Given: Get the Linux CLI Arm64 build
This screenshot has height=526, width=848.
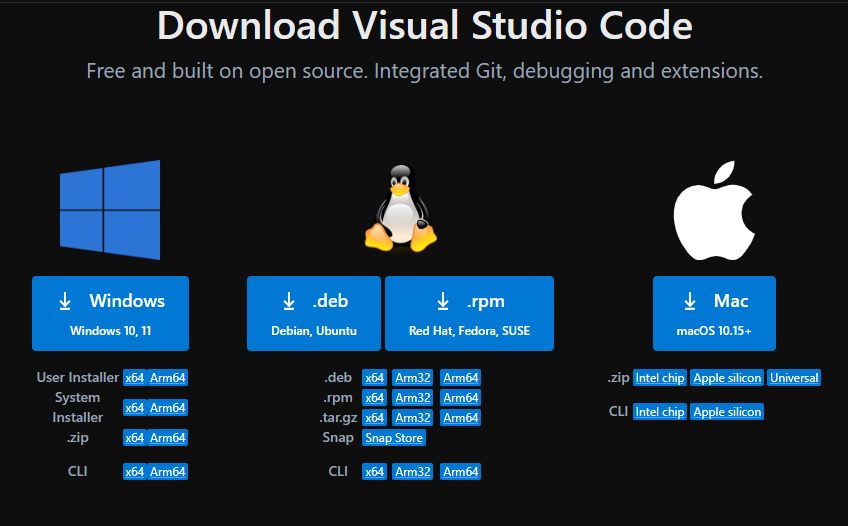Looking at the screenshot, I should (461, 472).
